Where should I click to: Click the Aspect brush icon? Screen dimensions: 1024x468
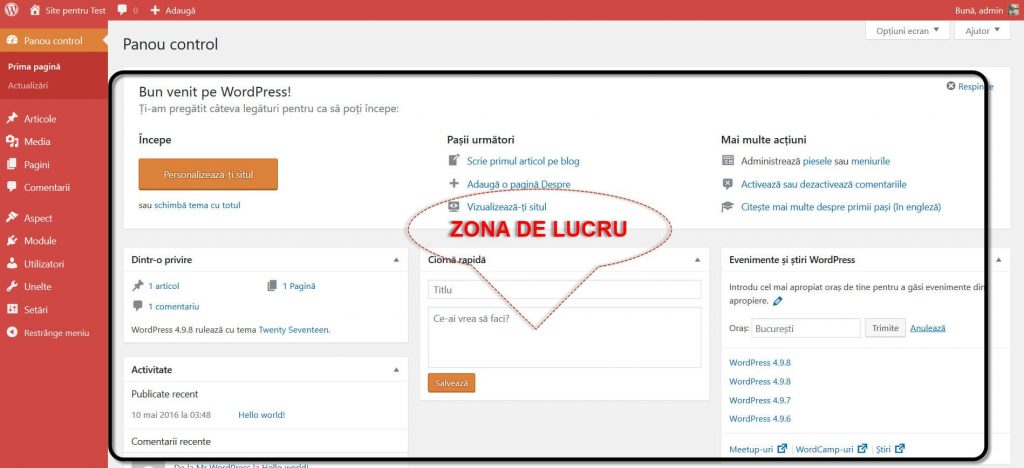tap(12, 217)
